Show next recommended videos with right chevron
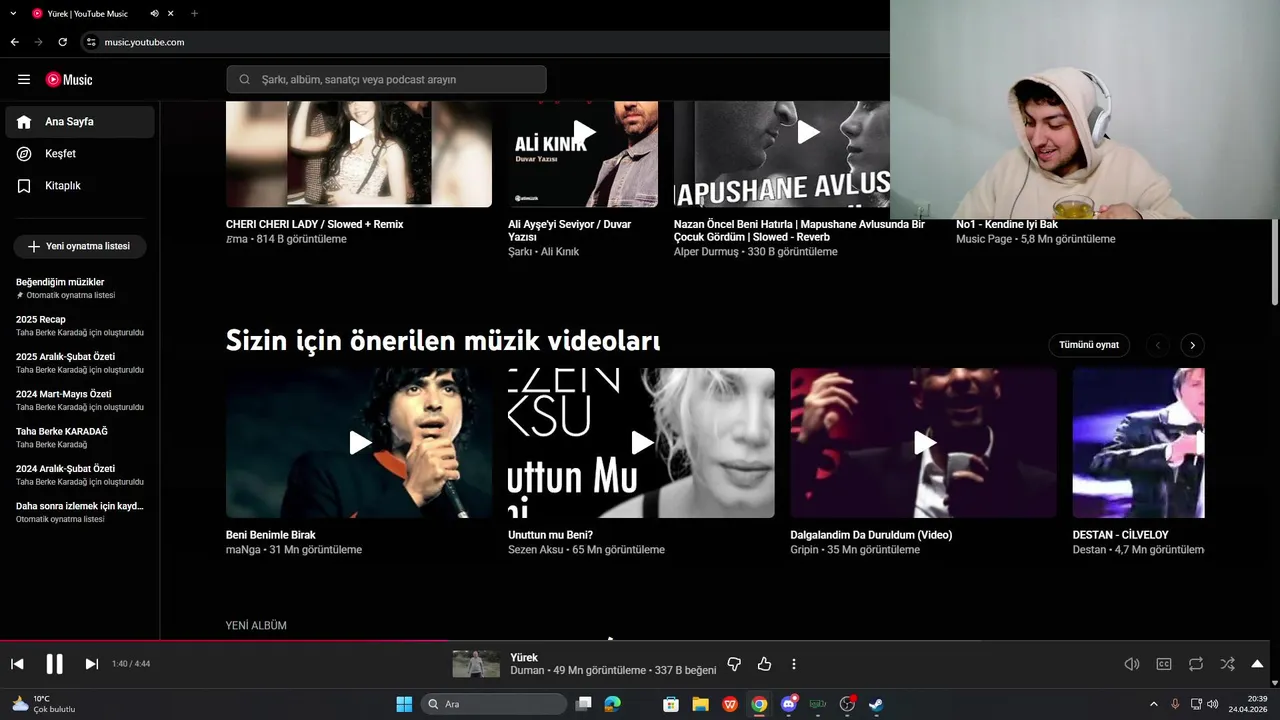The image size is (1280, 720). [x=1192, y=345]
